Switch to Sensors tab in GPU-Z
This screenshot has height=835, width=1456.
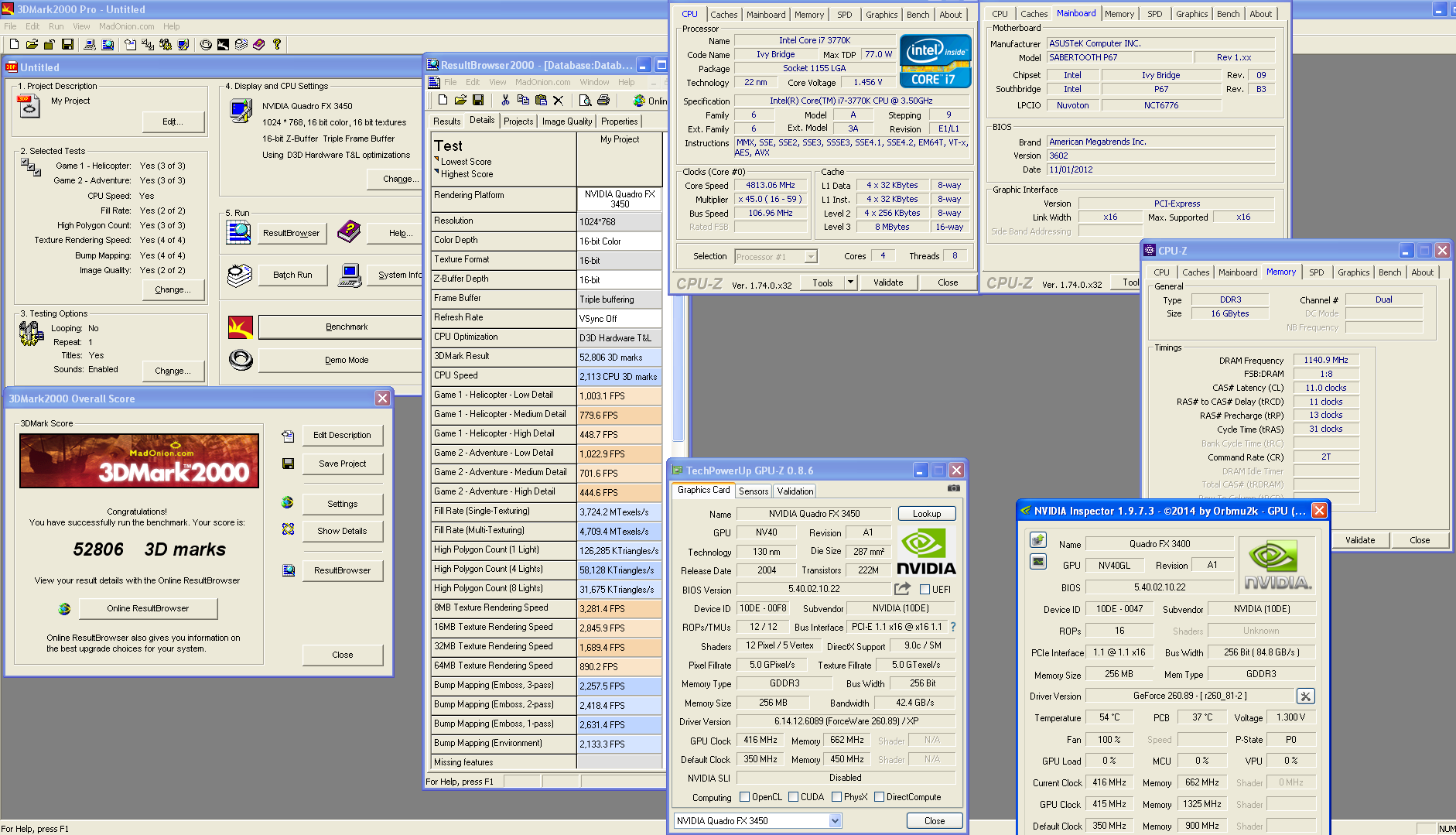pos(754,491)
